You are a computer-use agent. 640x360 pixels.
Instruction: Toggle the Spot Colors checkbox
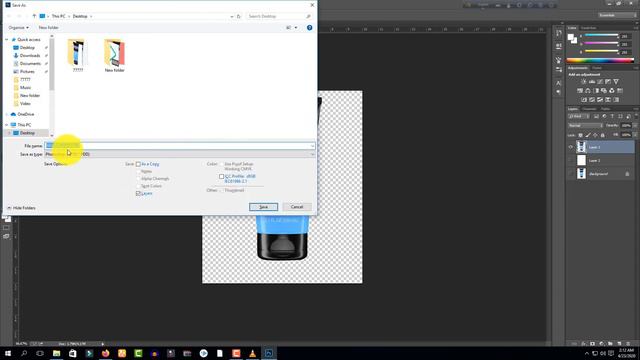(138, 186)
